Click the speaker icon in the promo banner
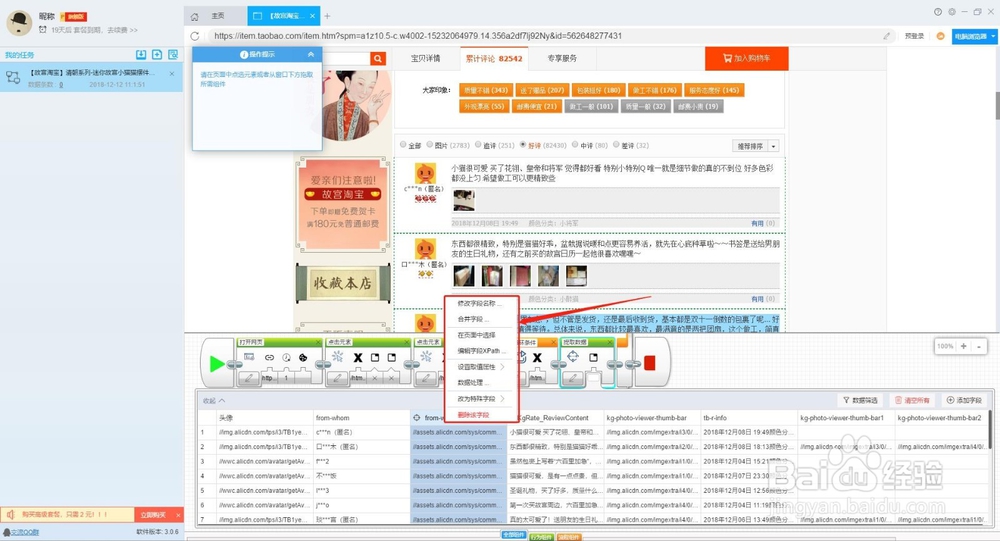 [10, 514]
